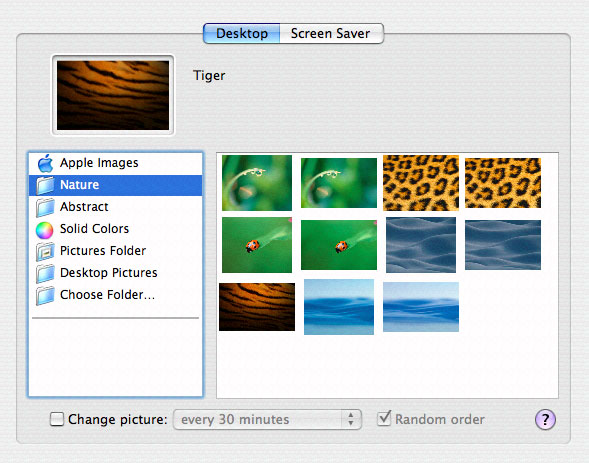Click the Solid Colors color wheel icon
This screenshot has width=589, height=463.
click(x=45, y=229)
